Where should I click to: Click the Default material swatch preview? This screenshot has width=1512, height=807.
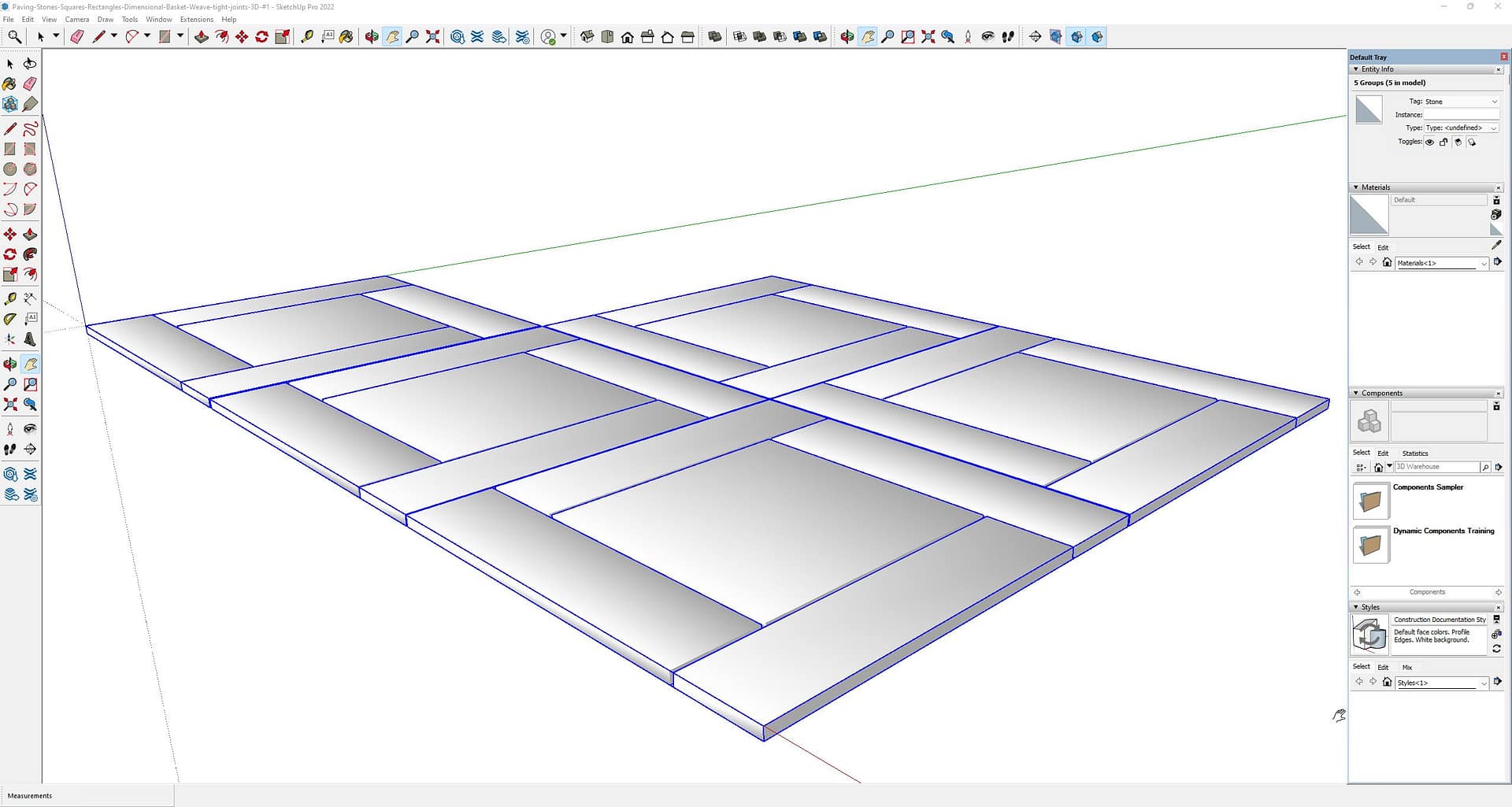[x=1369, y=214]
